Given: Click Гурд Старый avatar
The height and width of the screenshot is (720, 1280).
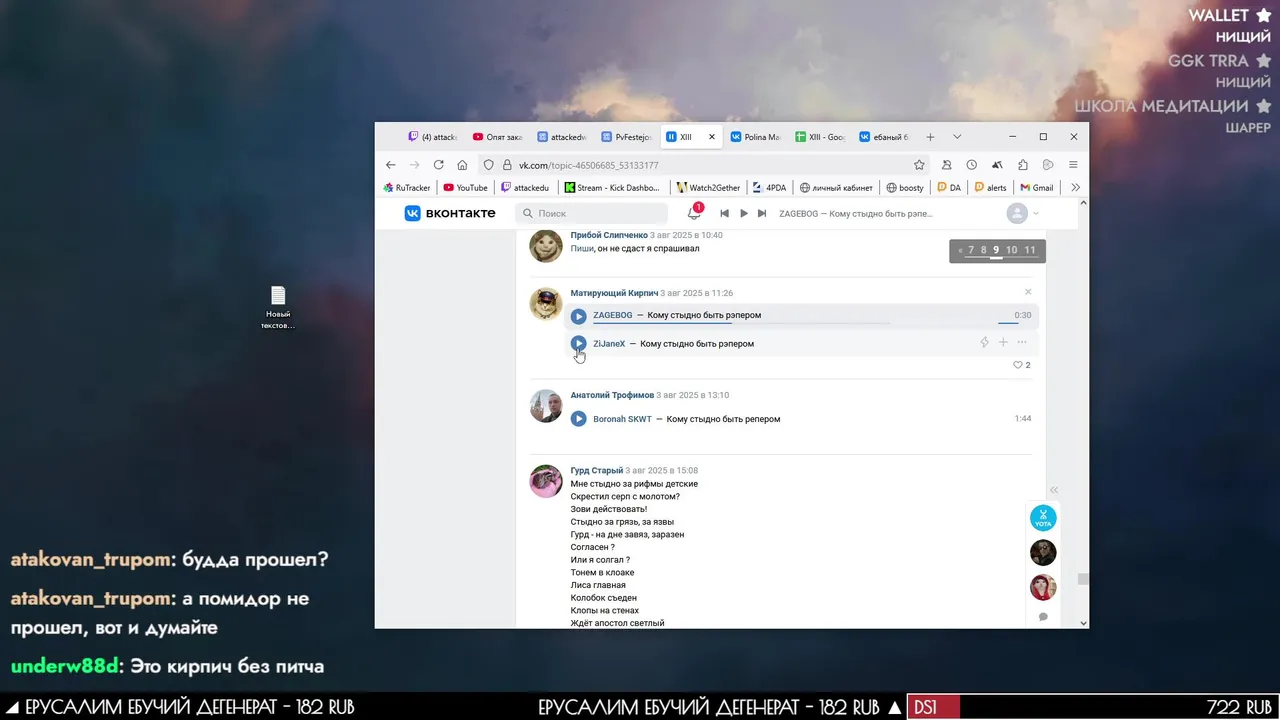Looking at the screenshot, I should tap(546, 481).
